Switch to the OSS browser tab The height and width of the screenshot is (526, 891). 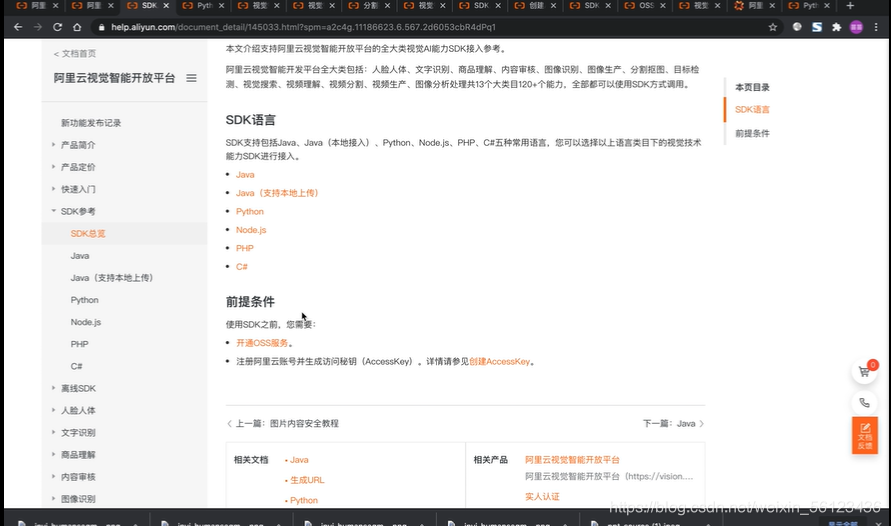pyautogui.click(x=644, y=6)
